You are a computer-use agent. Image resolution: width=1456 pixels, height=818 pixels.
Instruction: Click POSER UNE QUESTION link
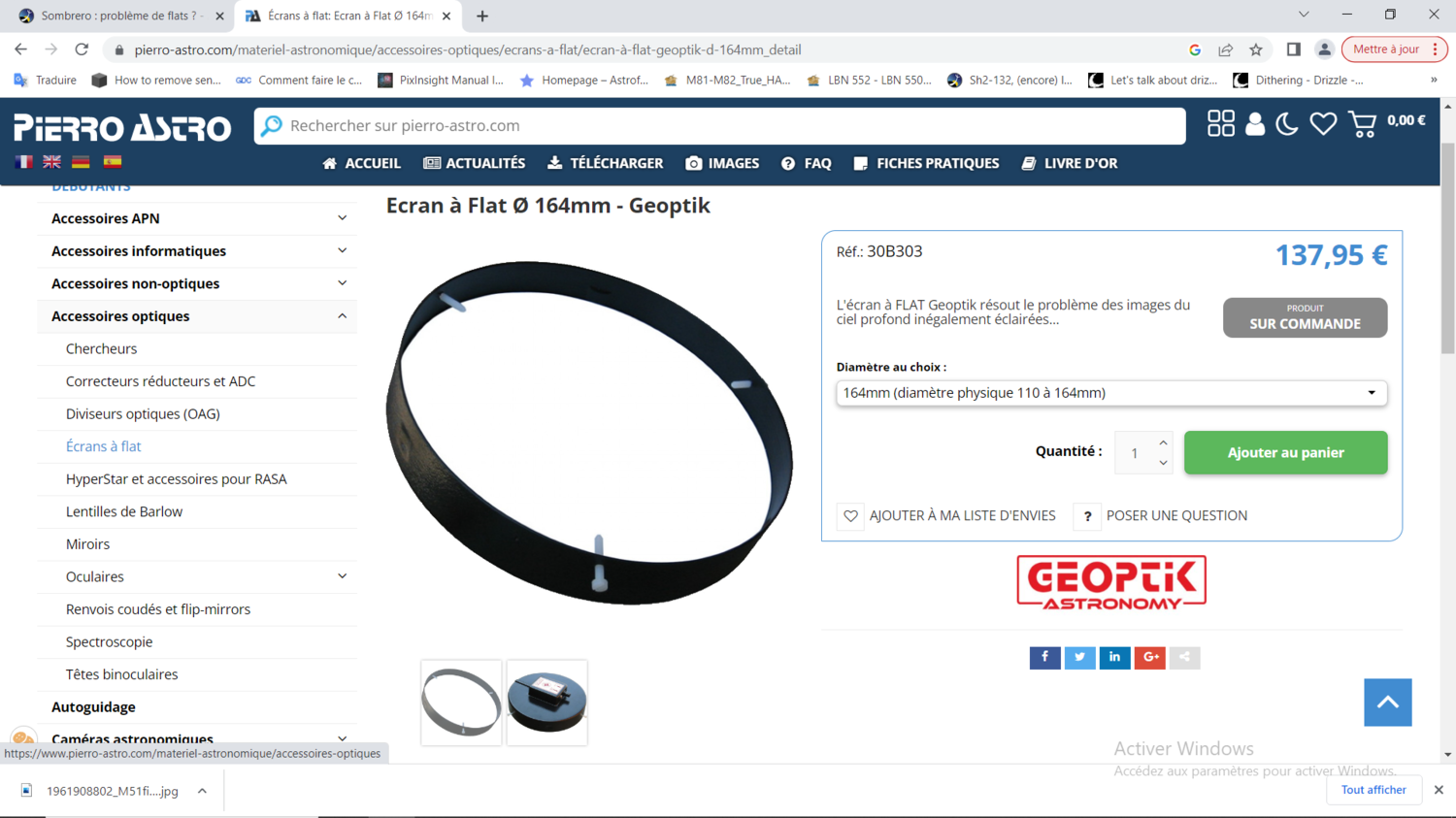coord(1161,515)
